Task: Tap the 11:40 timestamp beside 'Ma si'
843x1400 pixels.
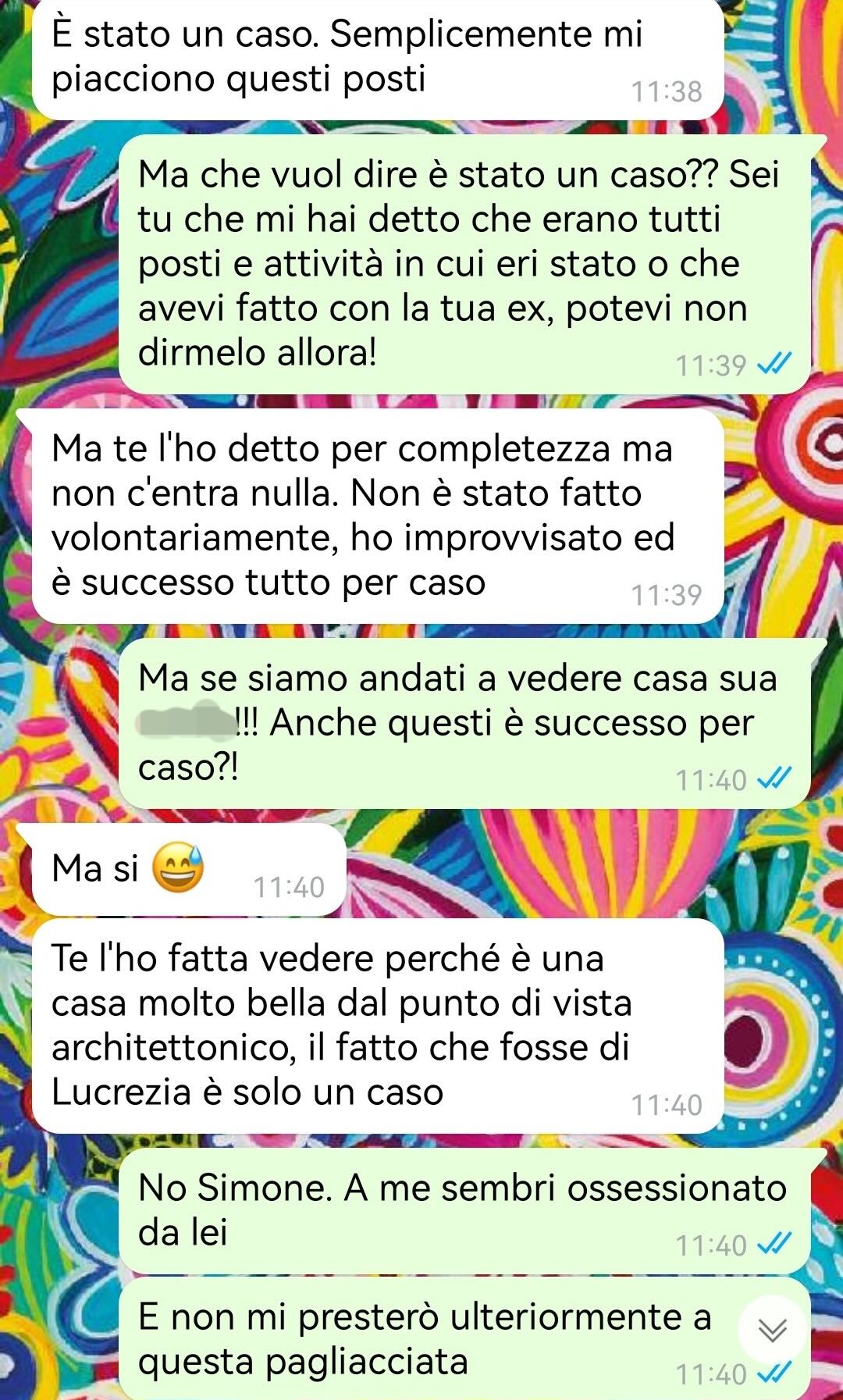Action: coord(289,887)
